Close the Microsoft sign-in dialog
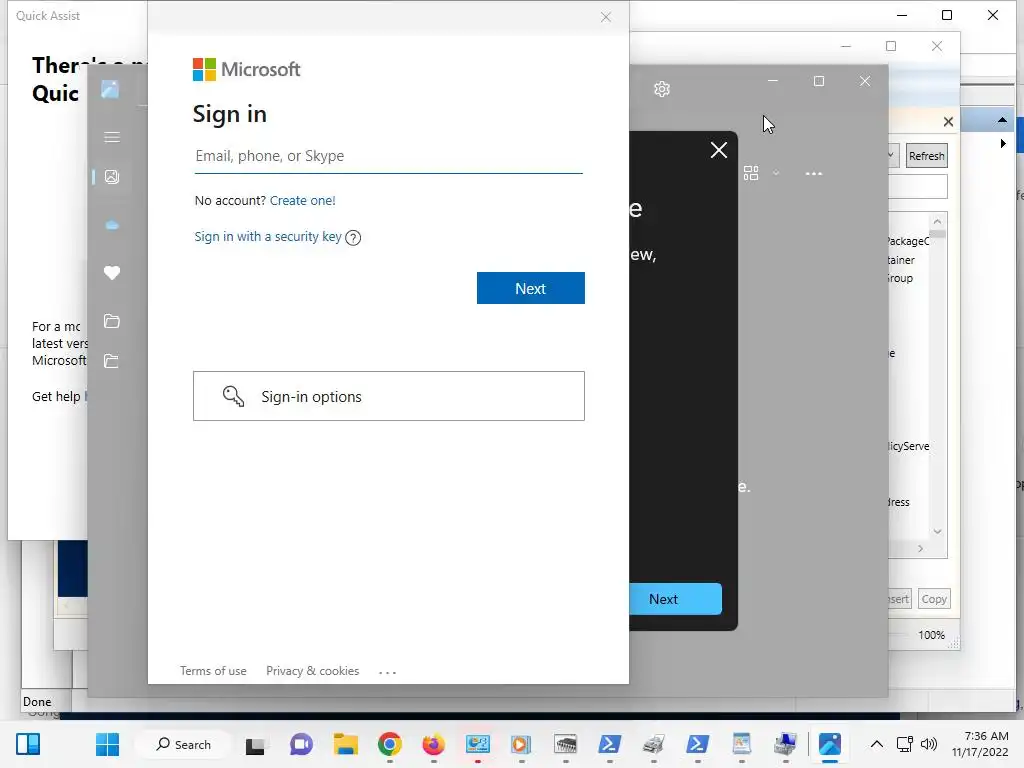Viewport: 1024px width, 768px height. tap(605, 17)
